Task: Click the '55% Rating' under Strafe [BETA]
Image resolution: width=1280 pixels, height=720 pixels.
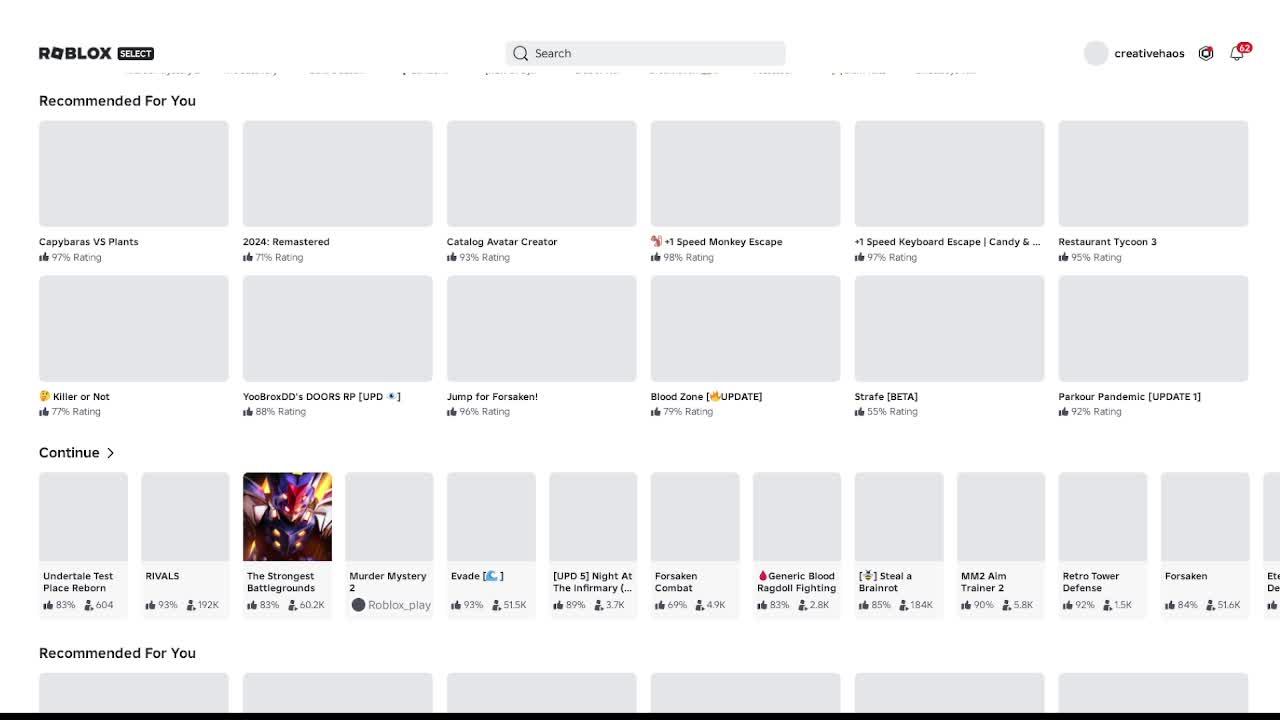Action: [892, 411]
